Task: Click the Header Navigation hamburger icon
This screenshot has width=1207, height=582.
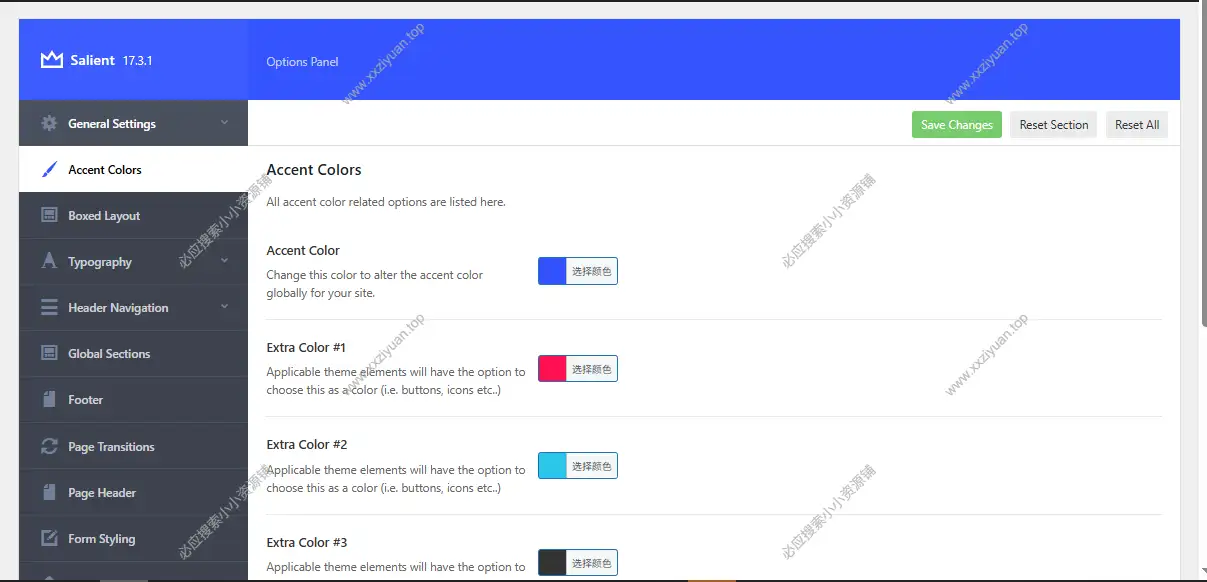Action: pos(49,308)
